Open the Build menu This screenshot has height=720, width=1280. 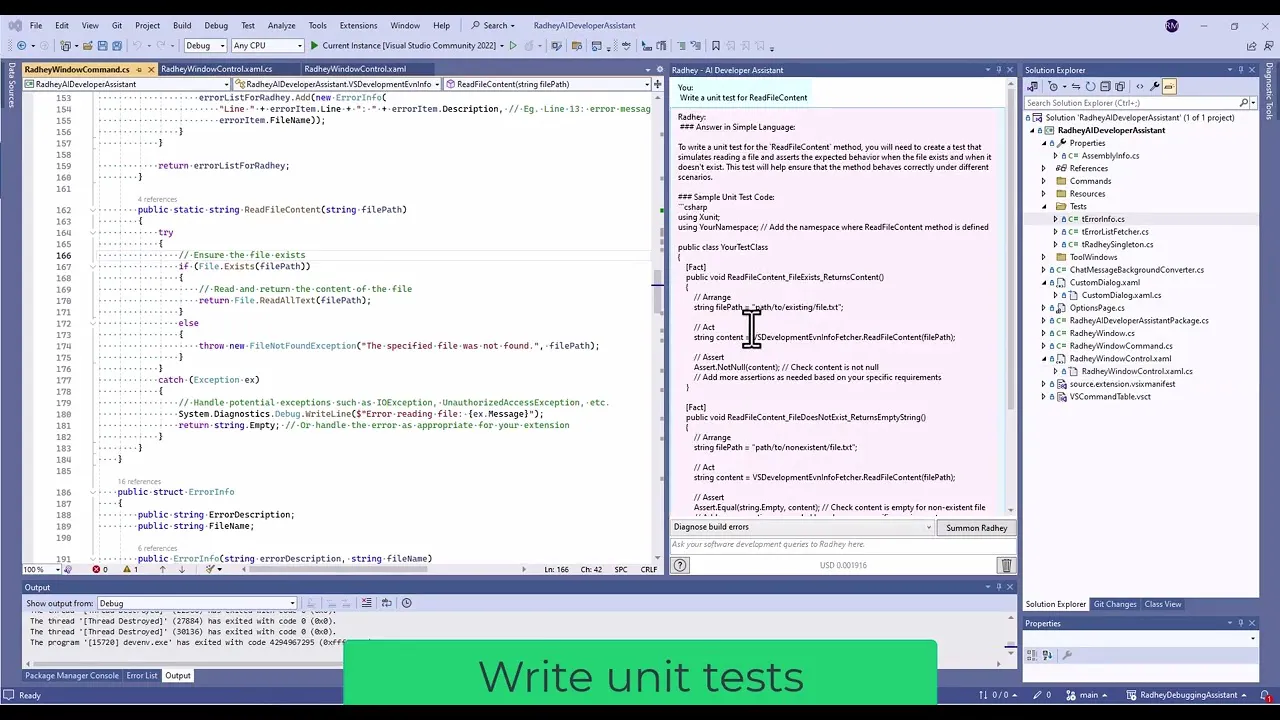182,25
